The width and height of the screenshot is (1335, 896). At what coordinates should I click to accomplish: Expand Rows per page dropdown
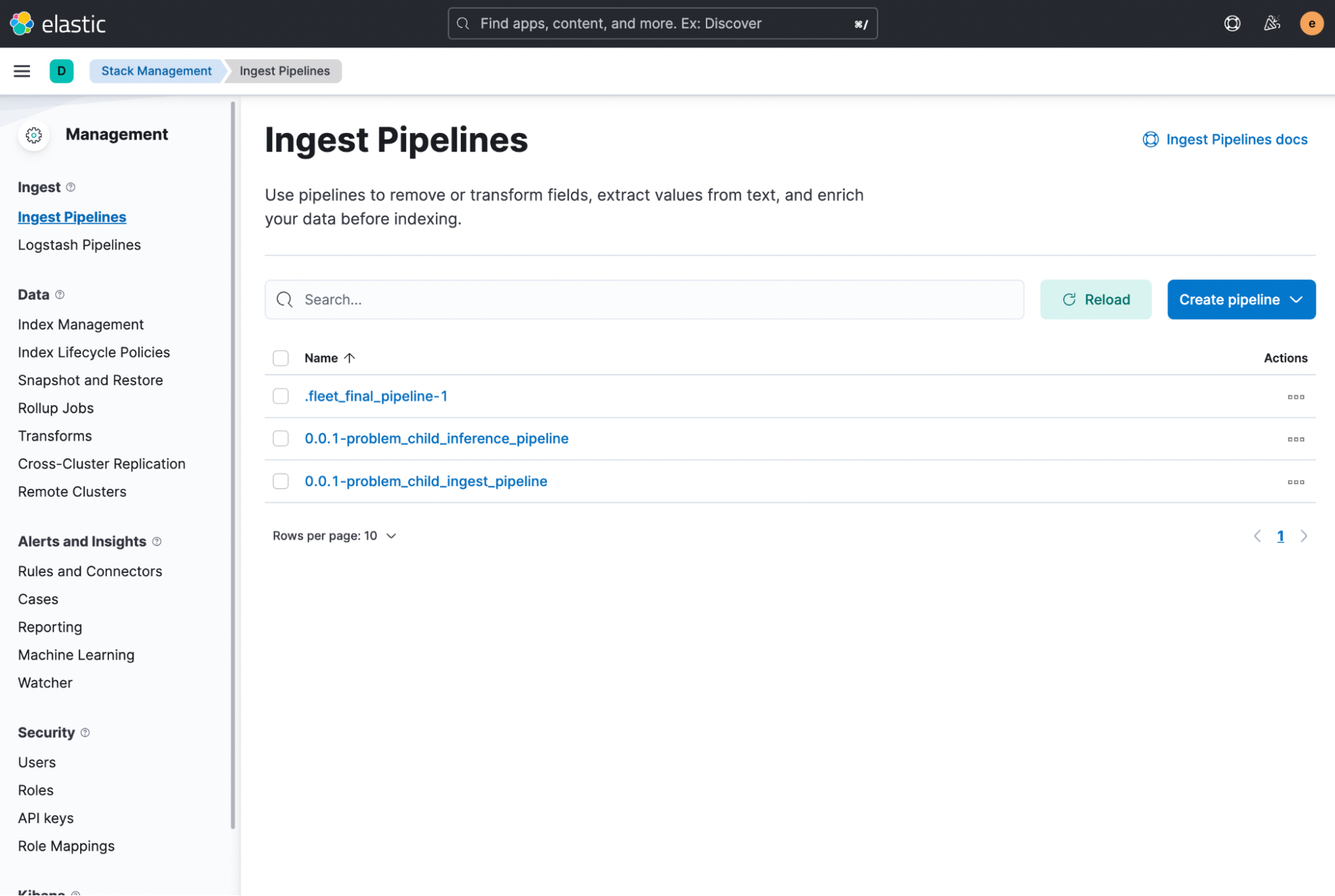point(334,536)
